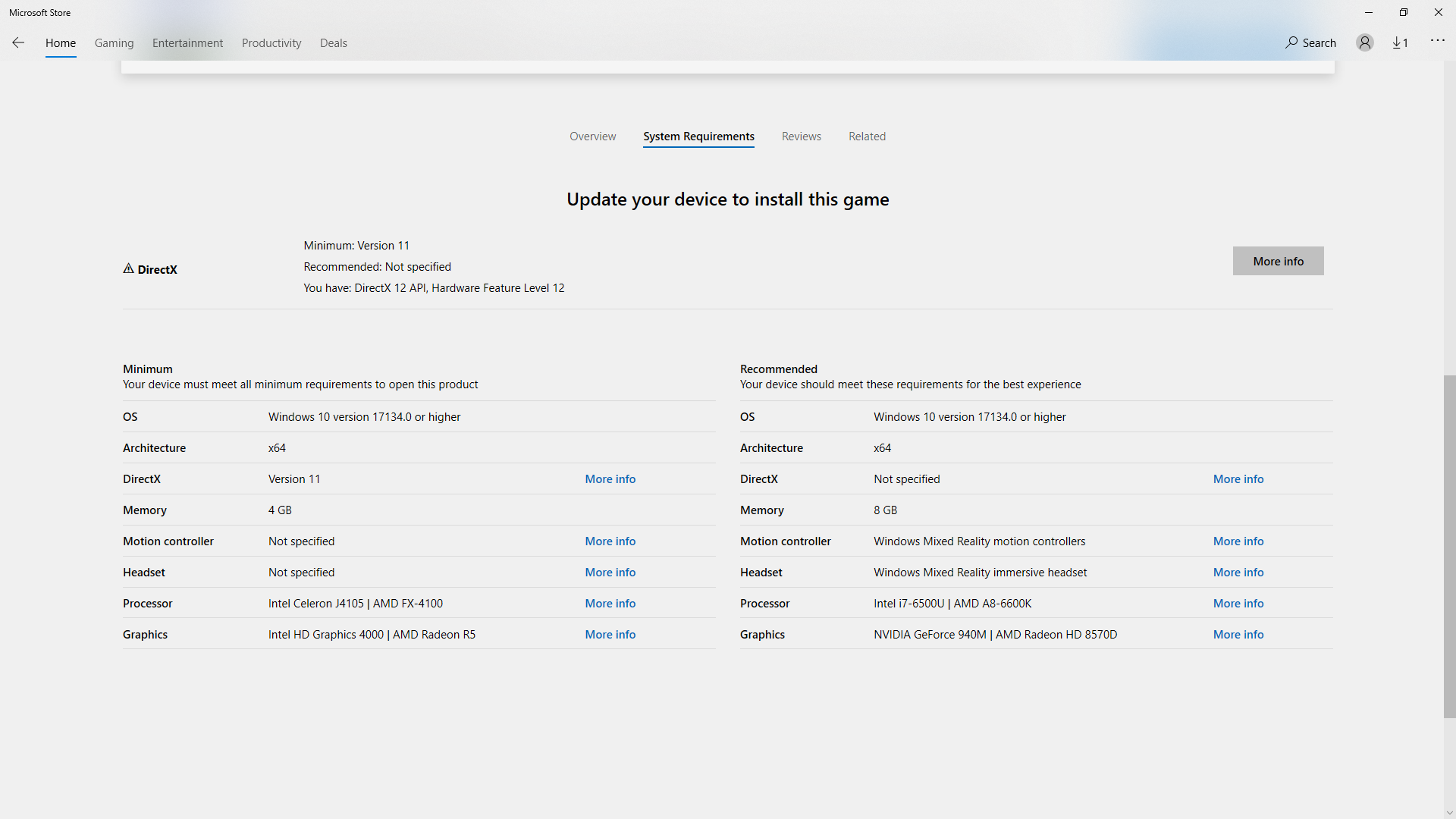Open the Entertainment tab
The image size is (1456, 819).
click(187, 43)
